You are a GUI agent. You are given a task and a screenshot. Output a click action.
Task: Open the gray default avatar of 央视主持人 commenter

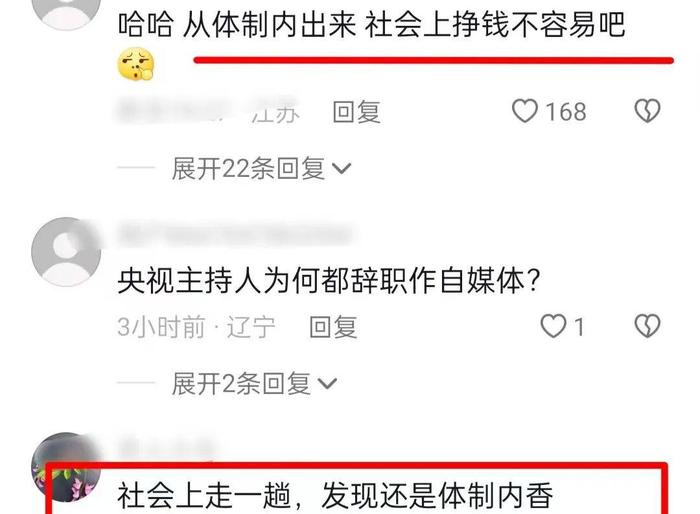(x=66, y=252)
